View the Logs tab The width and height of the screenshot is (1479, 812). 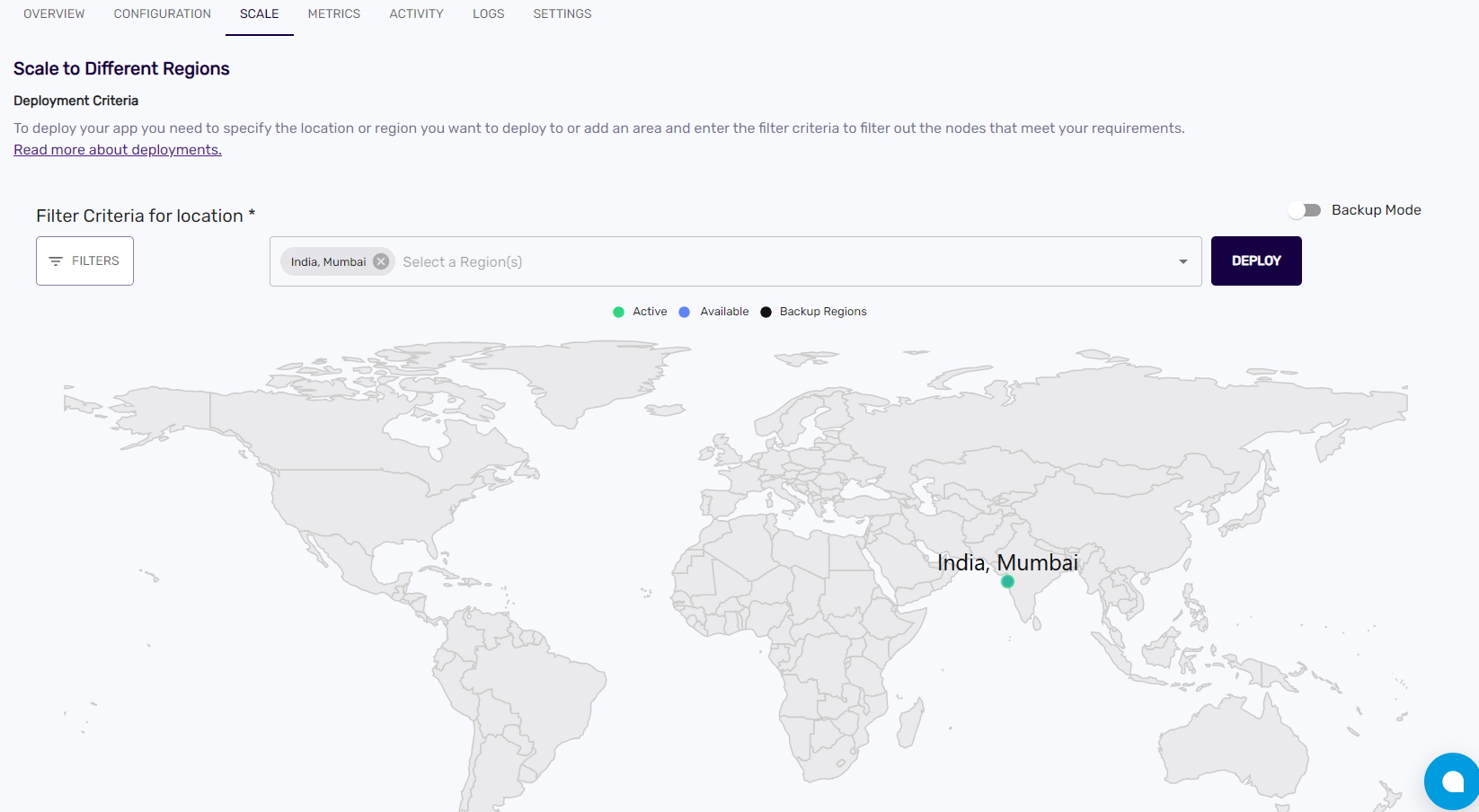coord(488,14)
